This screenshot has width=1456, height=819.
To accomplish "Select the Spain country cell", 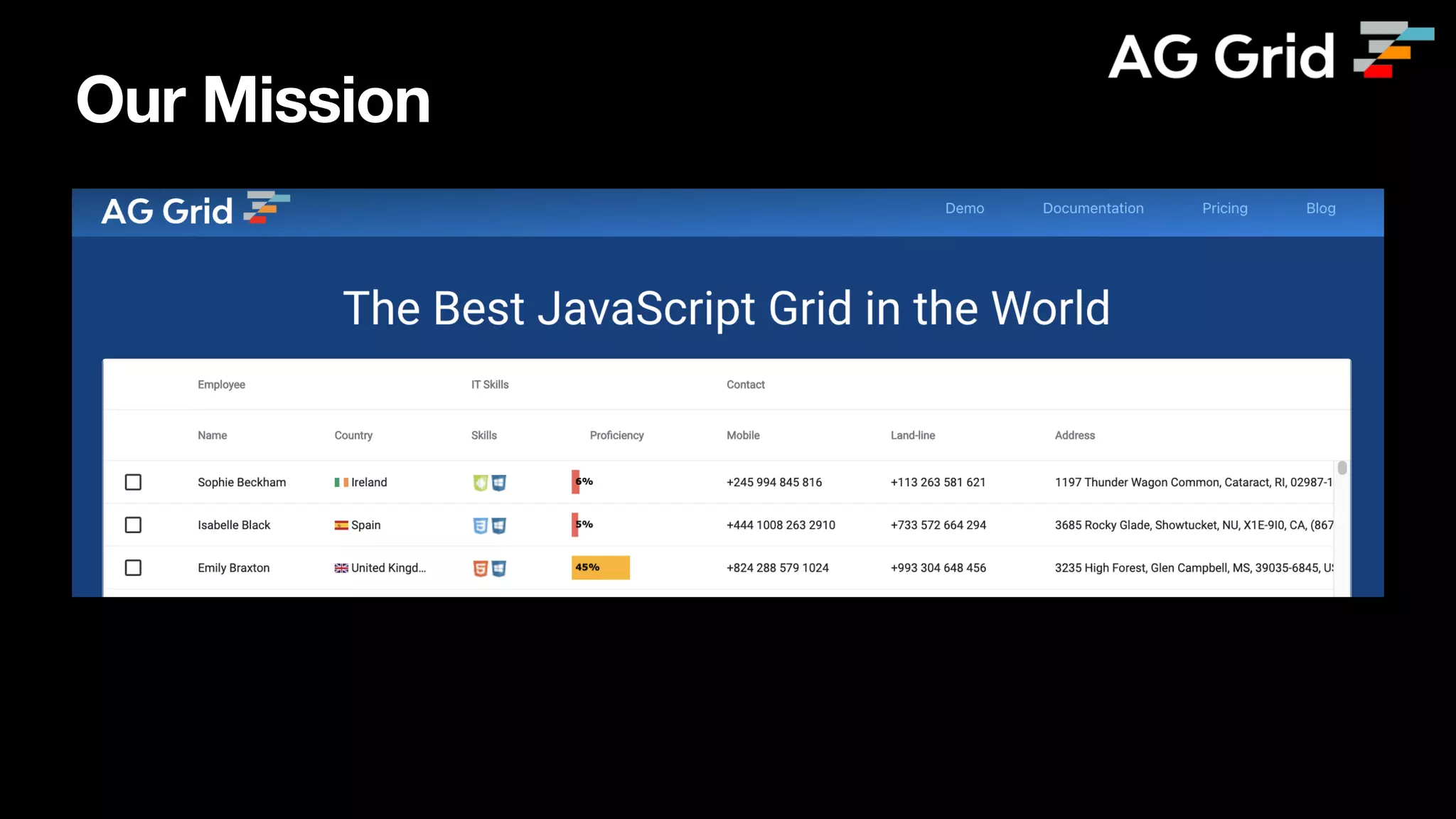I will pos(358,525).
